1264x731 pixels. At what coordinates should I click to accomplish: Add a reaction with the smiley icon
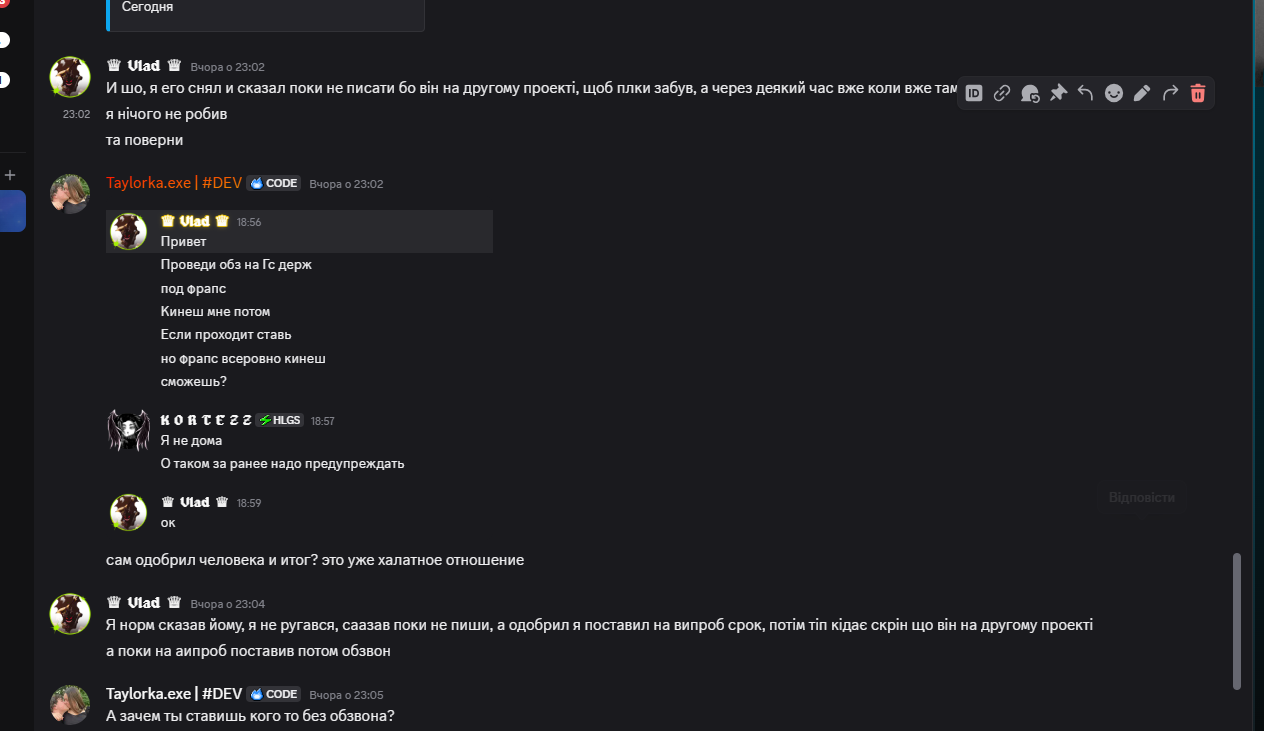pyautogui.click(x=1114, y=93)
